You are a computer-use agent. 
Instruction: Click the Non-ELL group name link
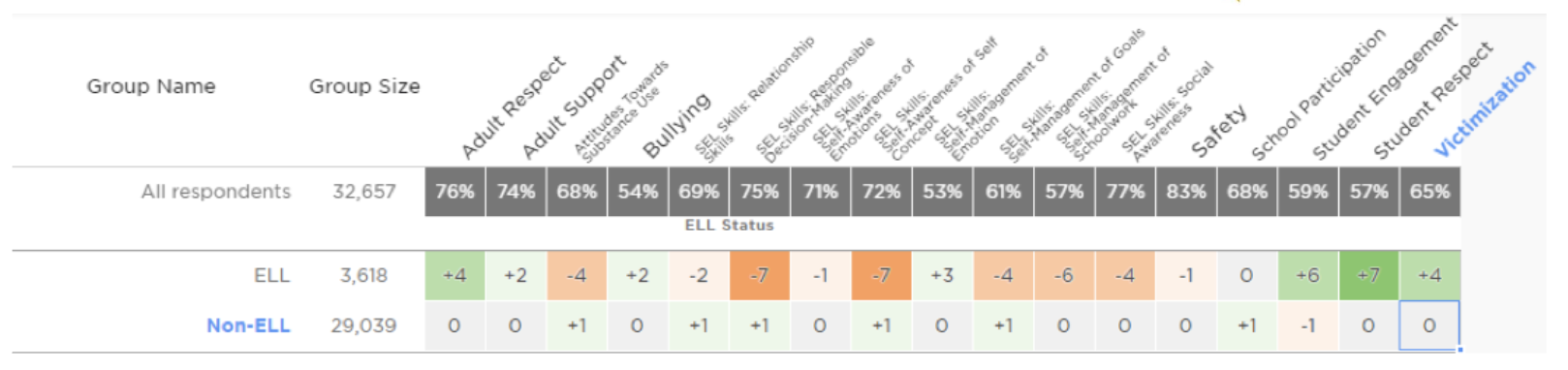248,326
